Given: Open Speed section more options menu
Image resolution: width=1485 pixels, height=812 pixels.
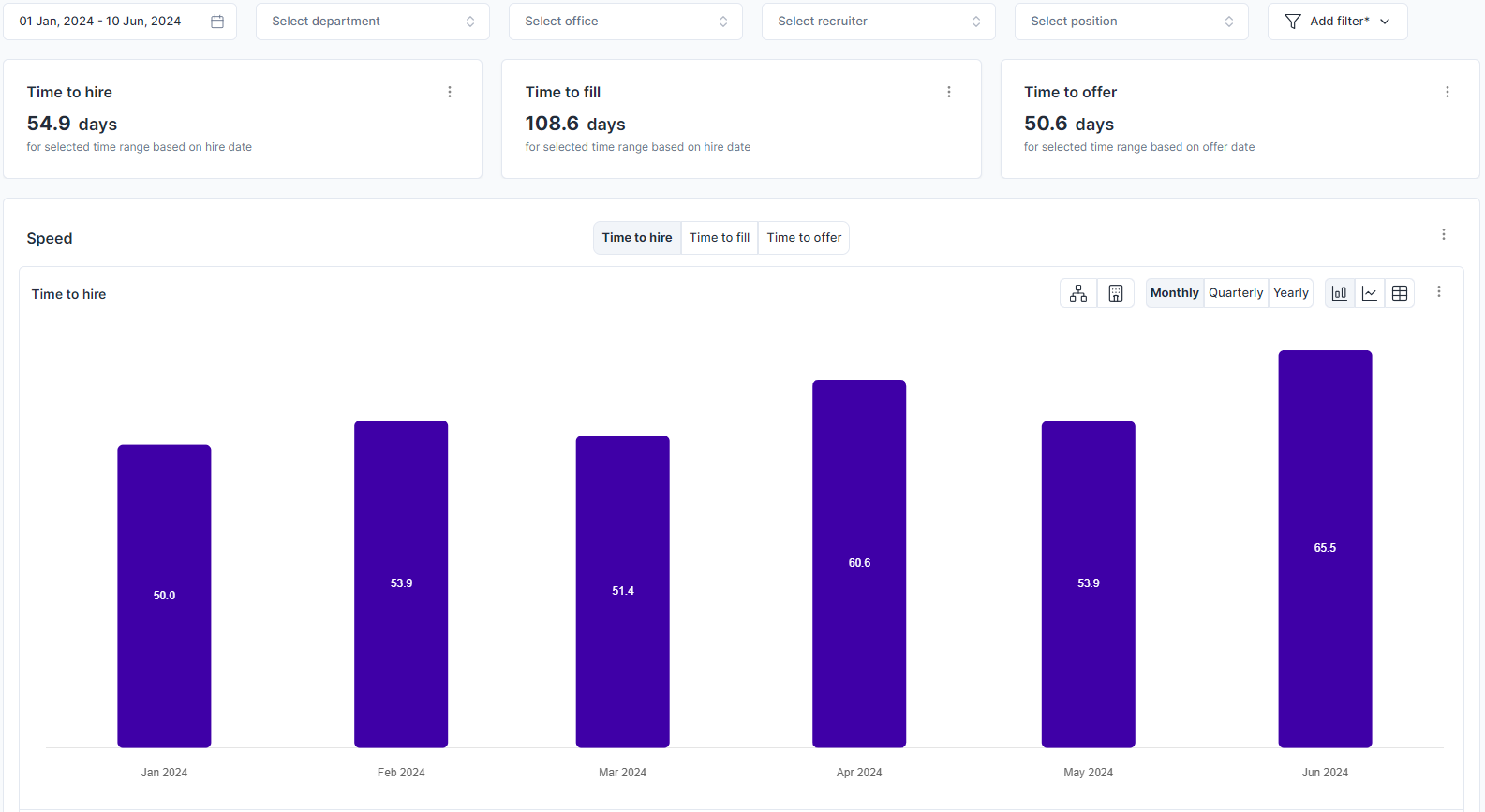Looking at the screenshot, I should pos(1444,234).
